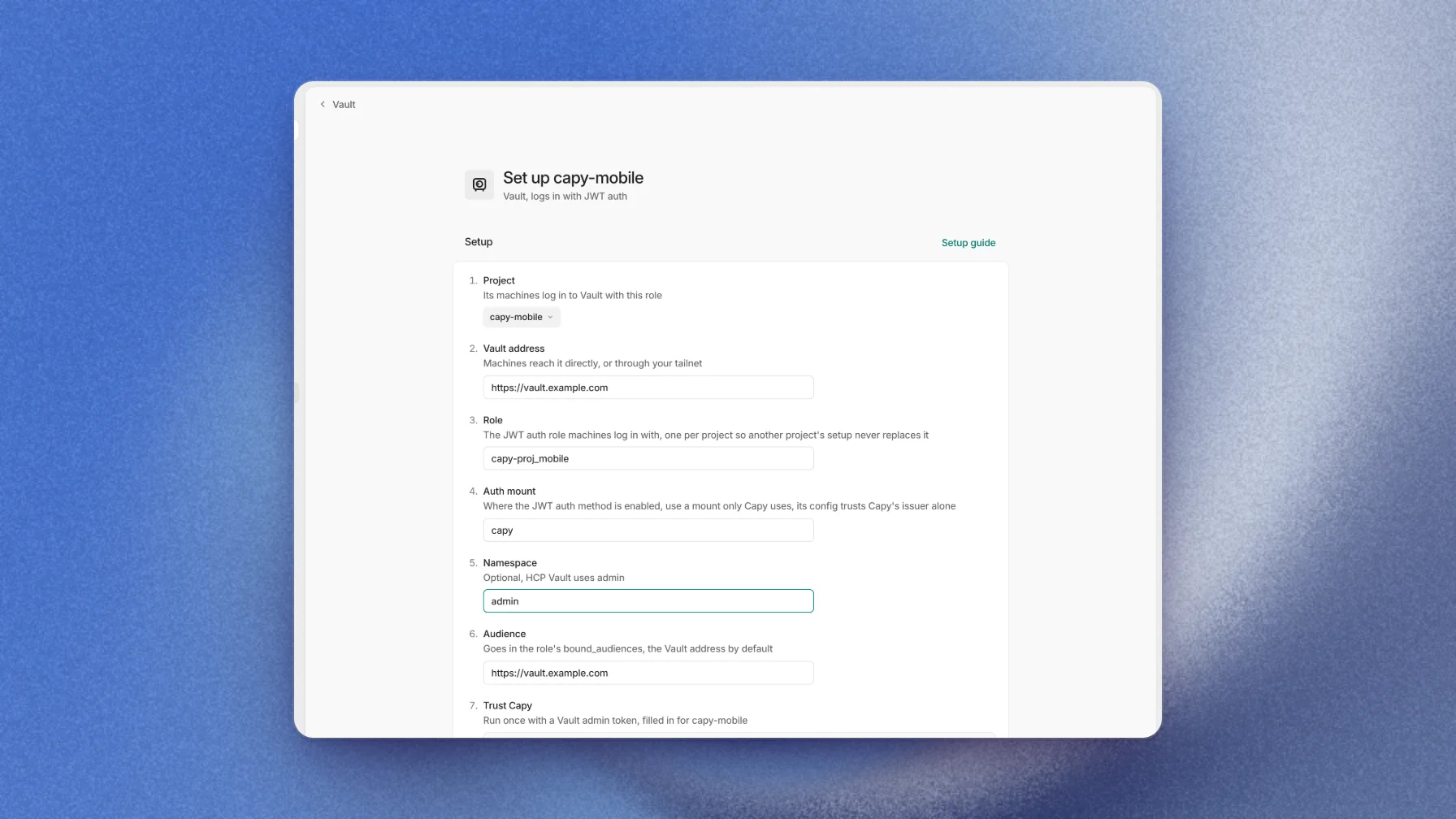Open the capy-mobile project dropdown
The width and height of the screenshot is (1456, 819).
[x=522, y=318]
